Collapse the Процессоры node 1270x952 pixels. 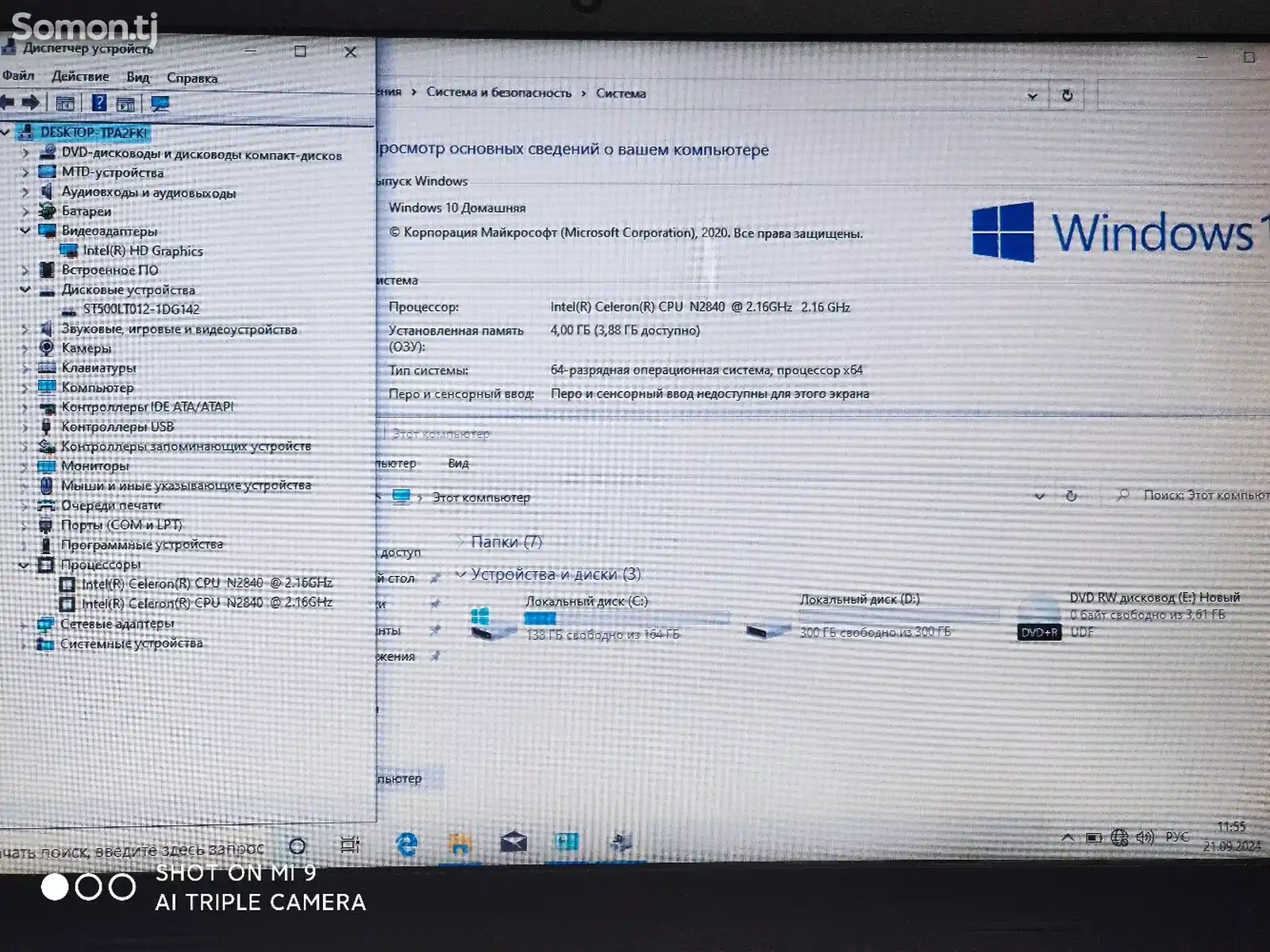pos(25,565)
